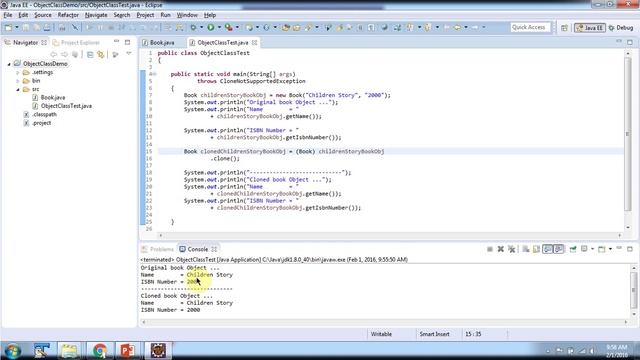This screenshot has width=640, height=360.
Task: Click the Pin Console icon
Action: (x=573, y=249)
